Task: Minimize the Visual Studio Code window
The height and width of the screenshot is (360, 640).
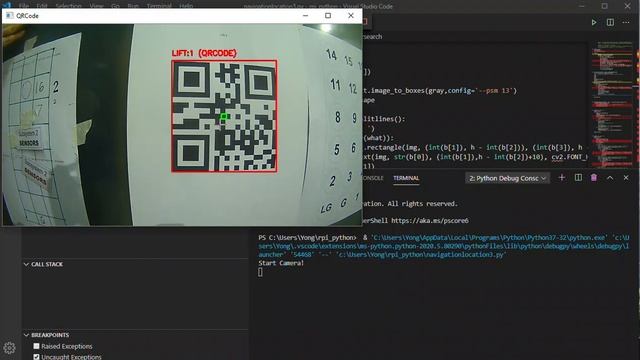Action: [x=582, y=6]
